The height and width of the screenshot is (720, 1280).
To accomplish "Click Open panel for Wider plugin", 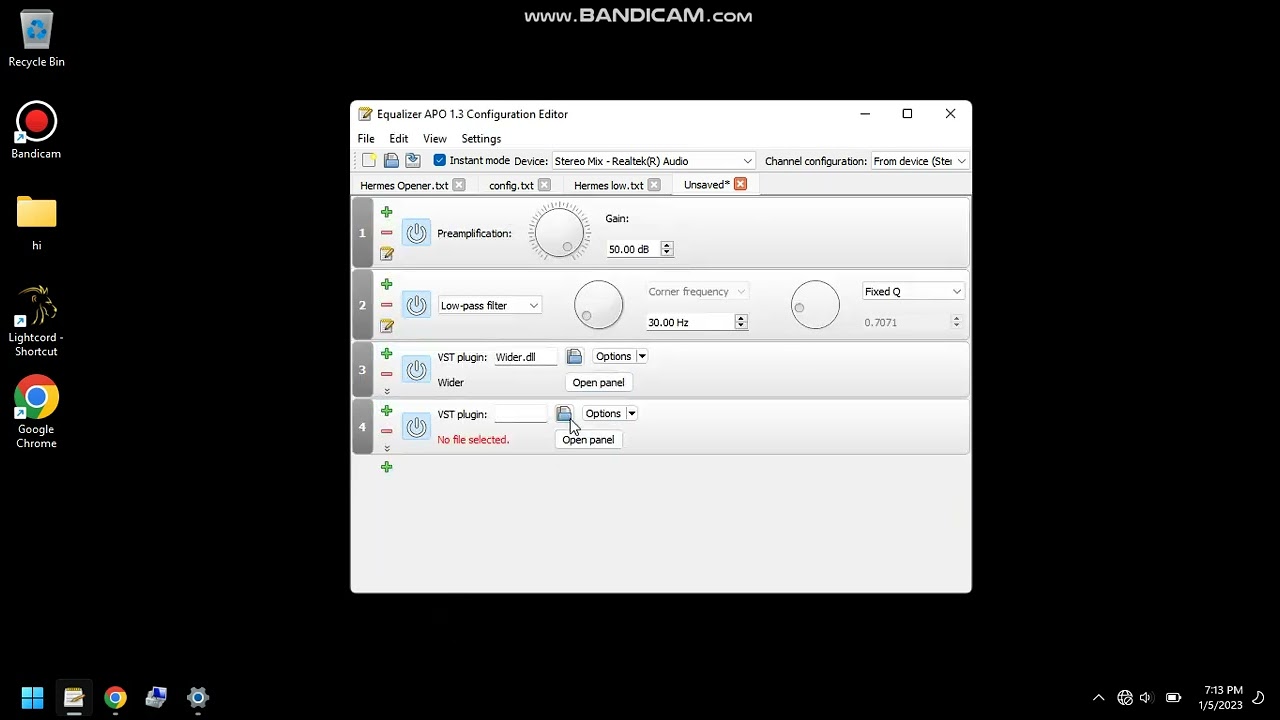I will 598,383.
